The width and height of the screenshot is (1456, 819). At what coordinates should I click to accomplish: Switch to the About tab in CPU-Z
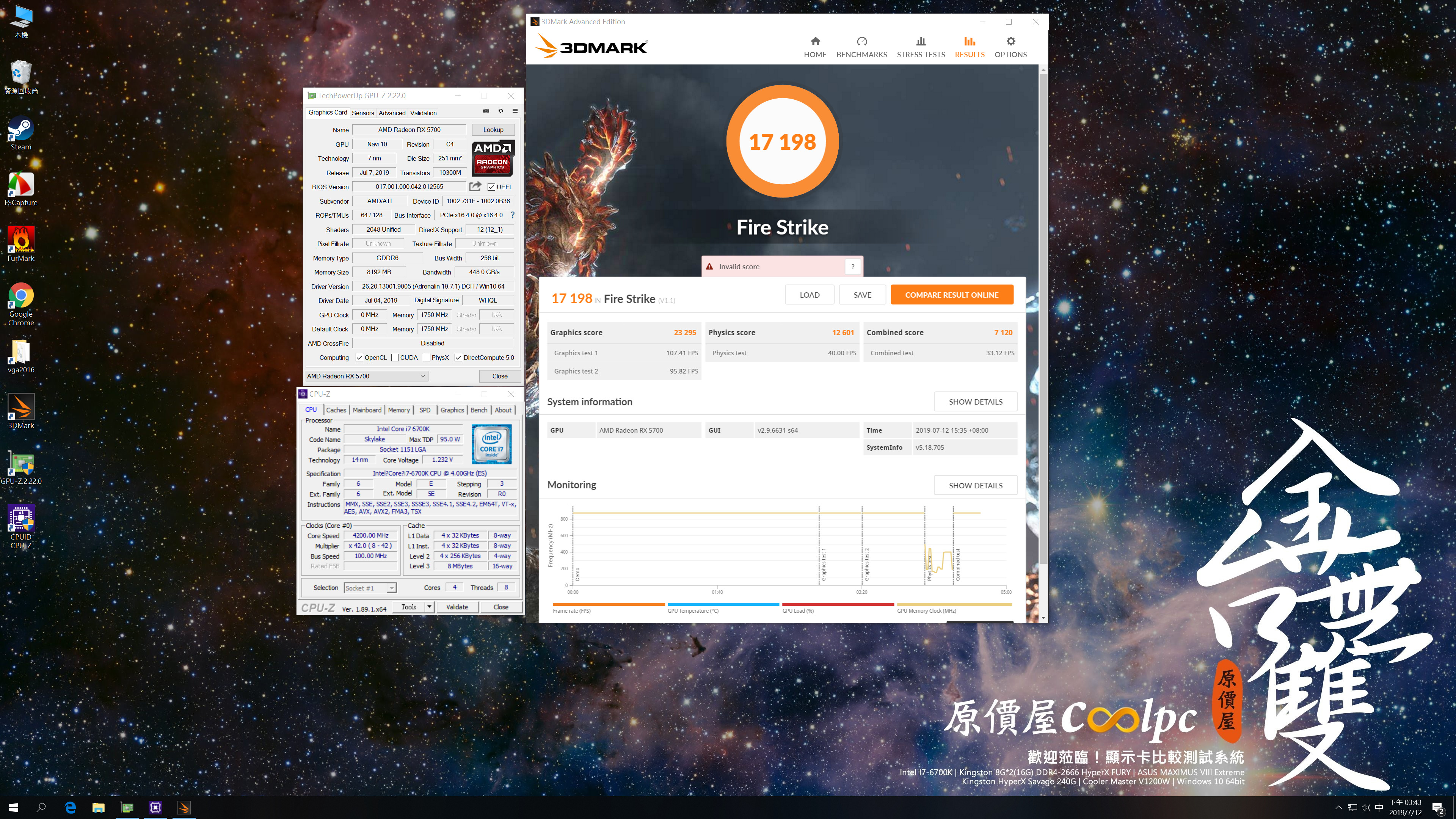[x=503, y=410]
